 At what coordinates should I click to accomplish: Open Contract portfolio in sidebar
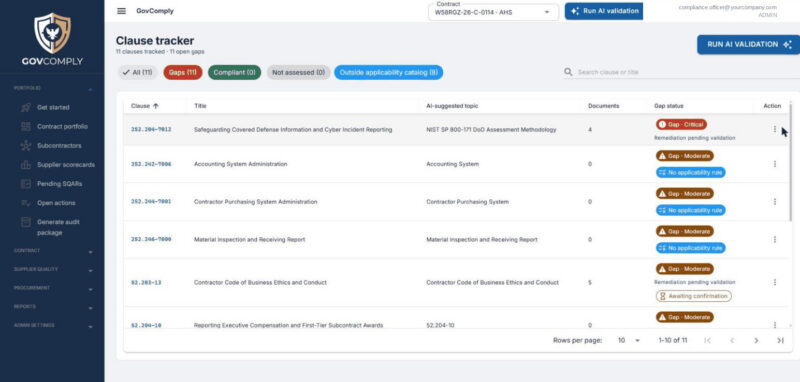coord(62,126)
